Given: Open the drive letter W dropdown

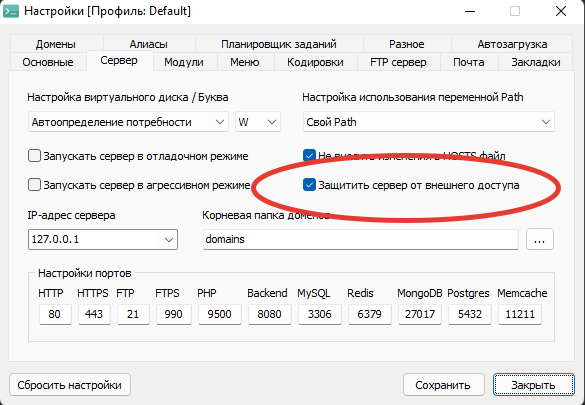Looking at the screenshot, I should pyautogui.click(x=258, y=122).
